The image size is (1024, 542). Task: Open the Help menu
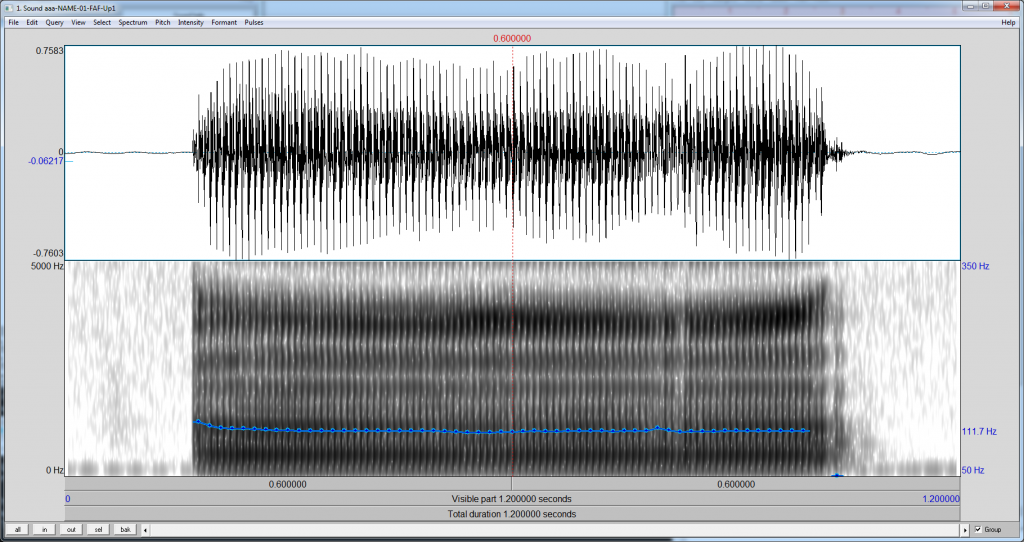1008,22
